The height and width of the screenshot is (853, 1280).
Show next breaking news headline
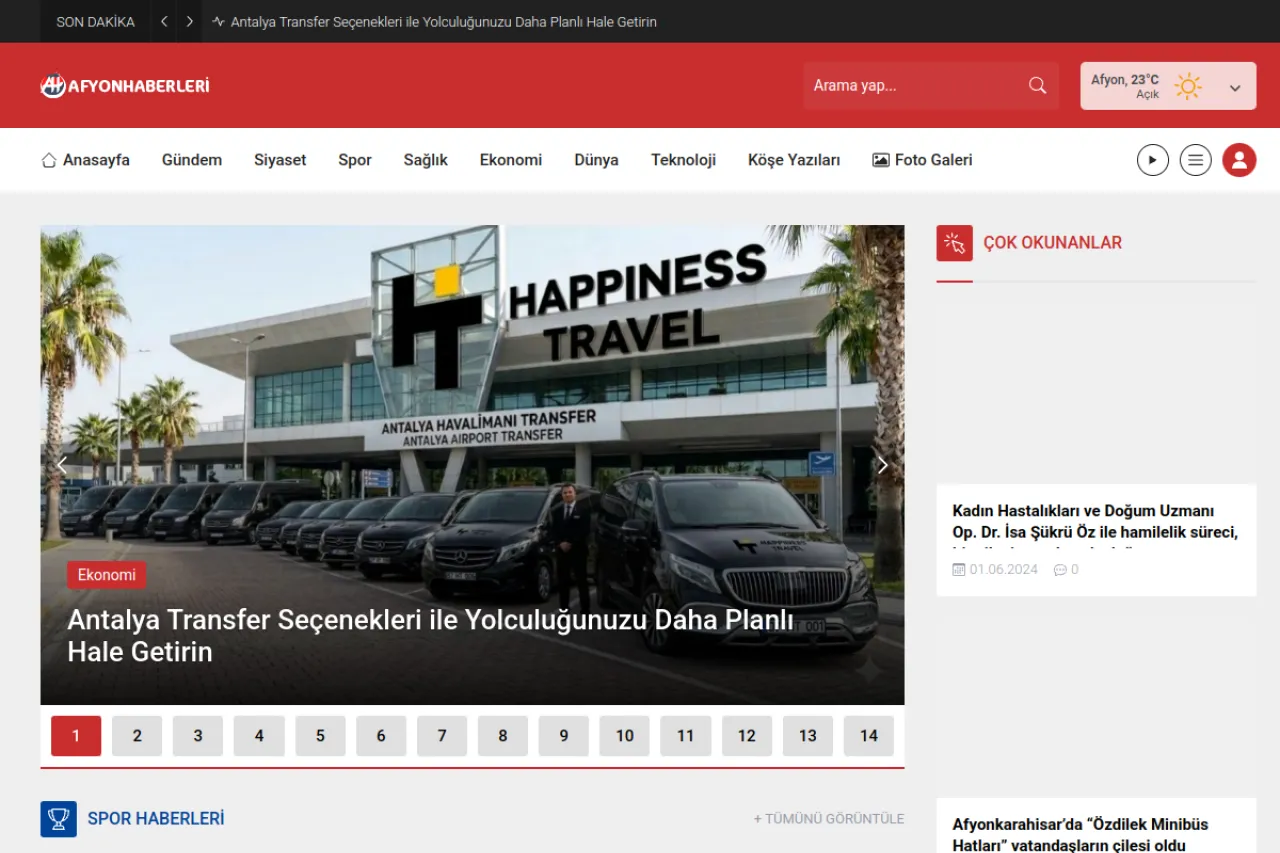[189, 21]
